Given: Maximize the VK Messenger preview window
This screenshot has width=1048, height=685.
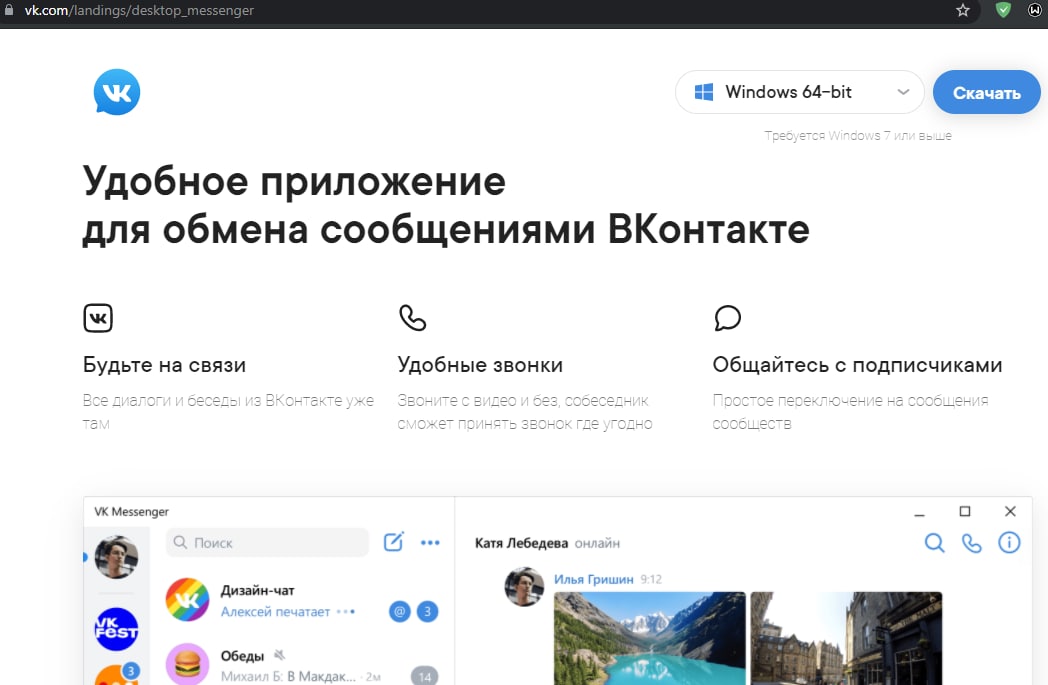Looking at the screenshot, I should tap(964, 511).
